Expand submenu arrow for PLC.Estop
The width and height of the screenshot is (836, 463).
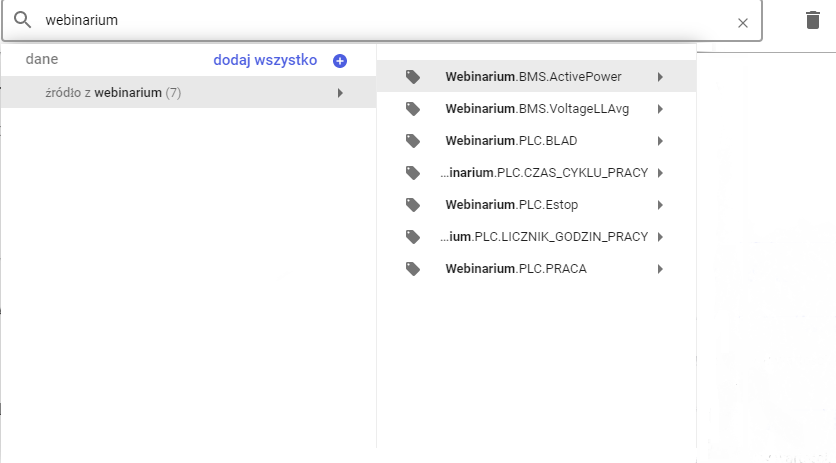(x=660, y=205)
